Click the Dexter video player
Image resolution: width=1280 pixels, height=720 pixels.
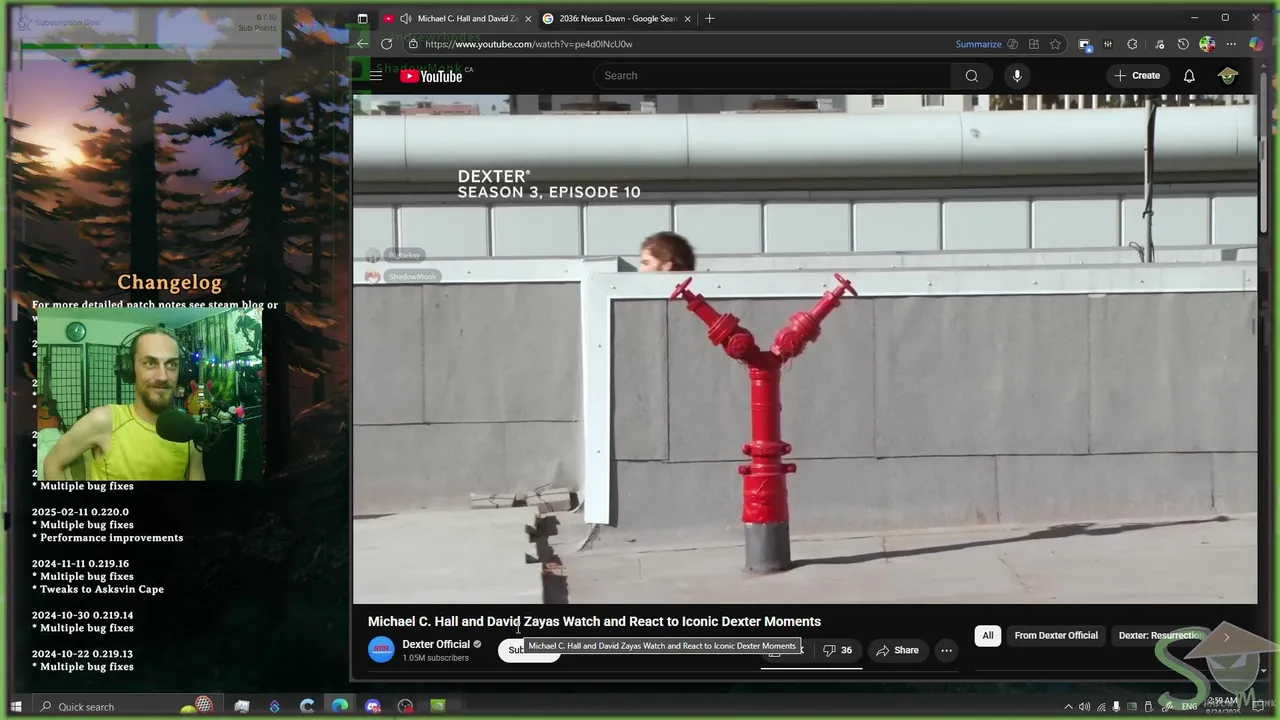[805, 349]
